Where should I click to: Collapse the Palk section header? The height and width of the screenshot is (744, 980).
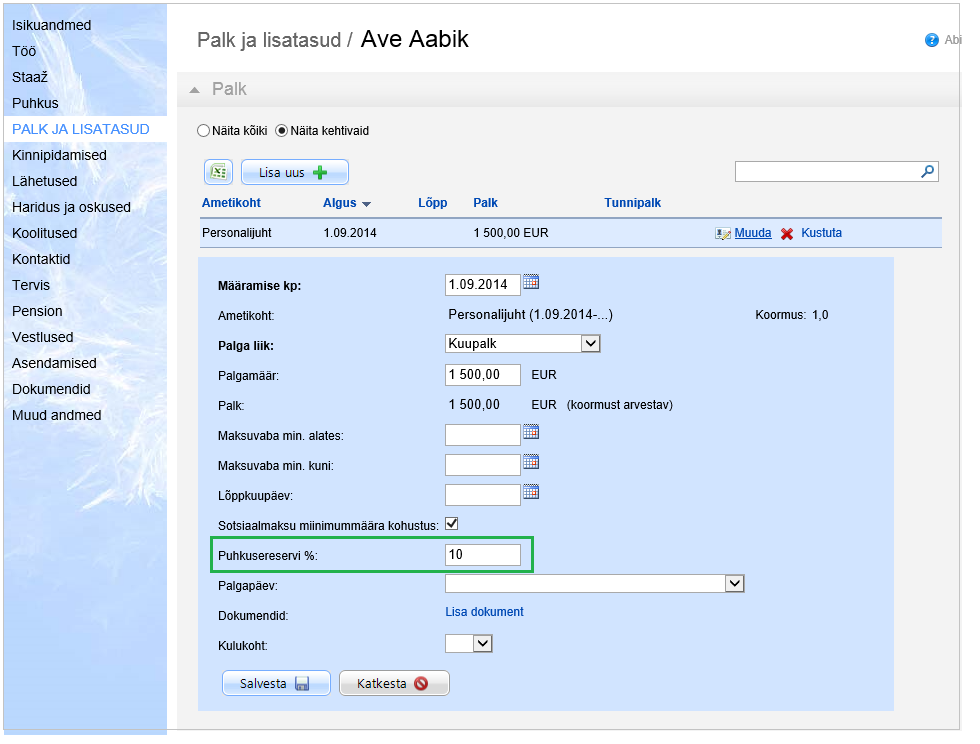tap(195, 89)
